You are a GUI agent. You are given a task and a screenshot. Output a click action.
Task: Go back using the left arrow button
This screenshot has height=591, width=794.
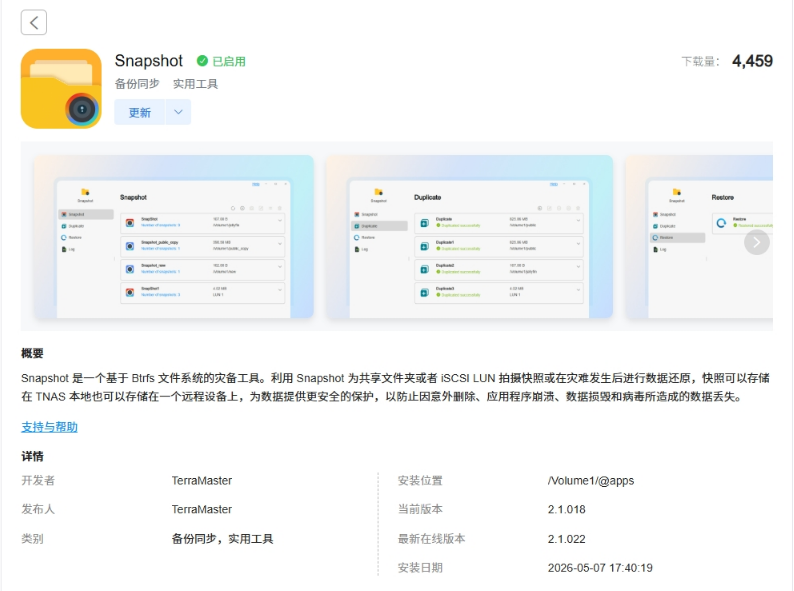point(34,22)
